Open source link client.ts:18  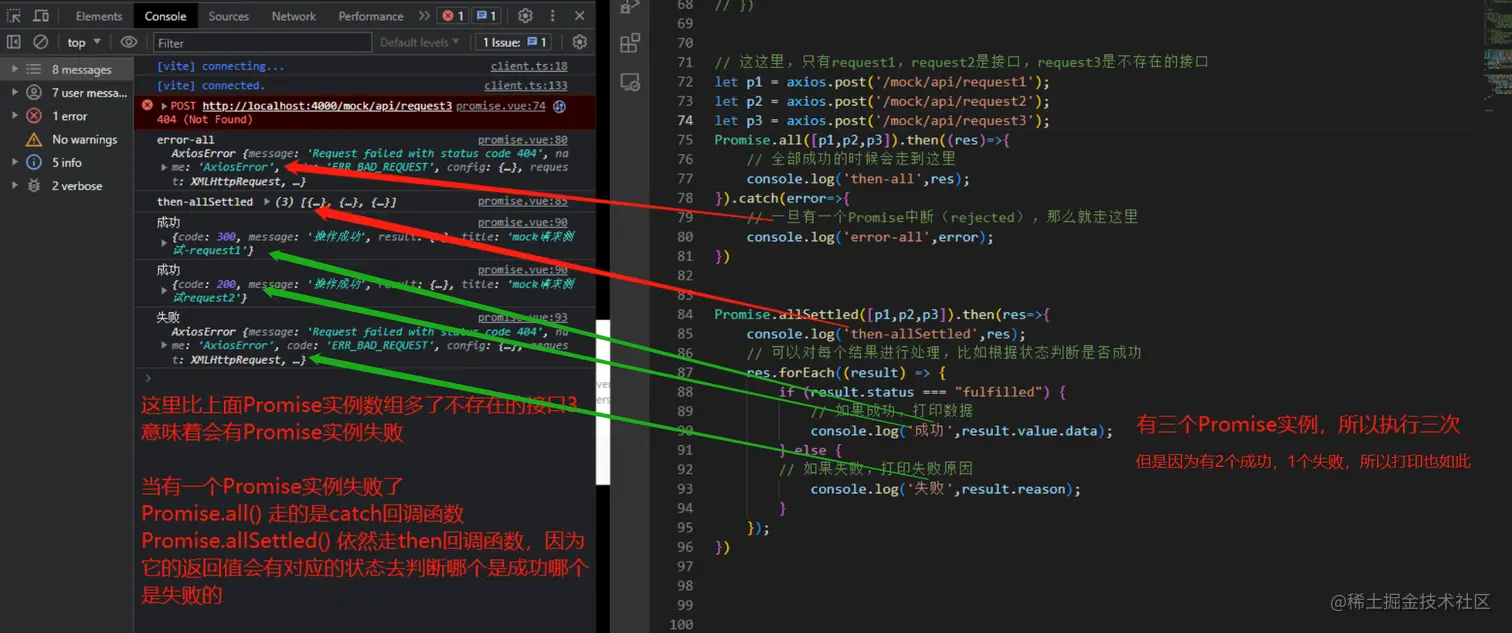coord(529,66)
